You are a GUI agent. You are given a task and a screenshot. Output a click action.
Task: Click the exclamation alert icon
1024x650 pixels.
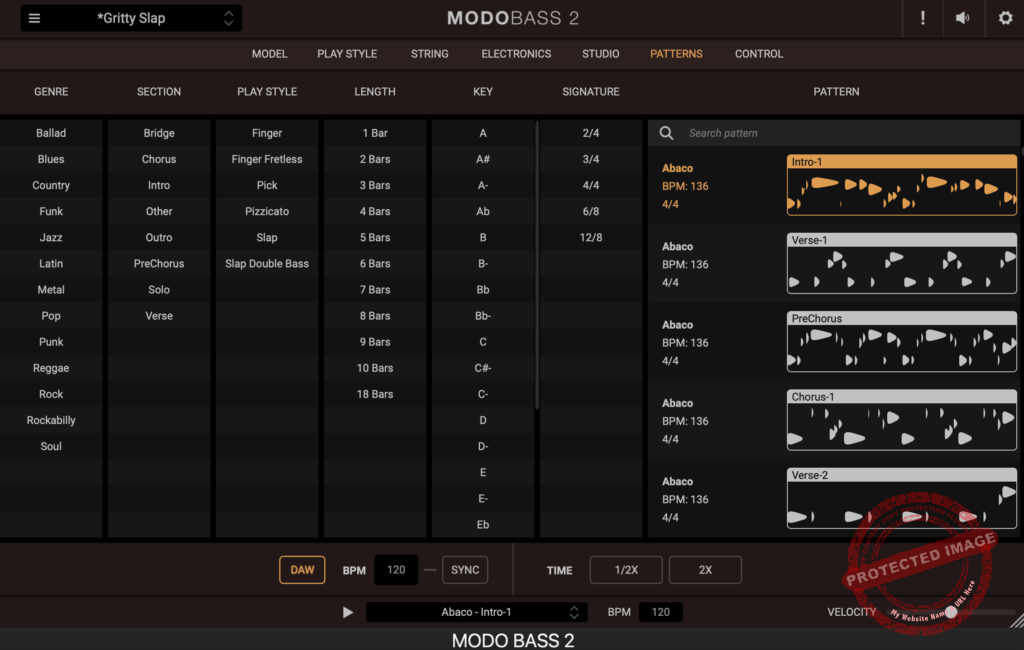point(922,18)
